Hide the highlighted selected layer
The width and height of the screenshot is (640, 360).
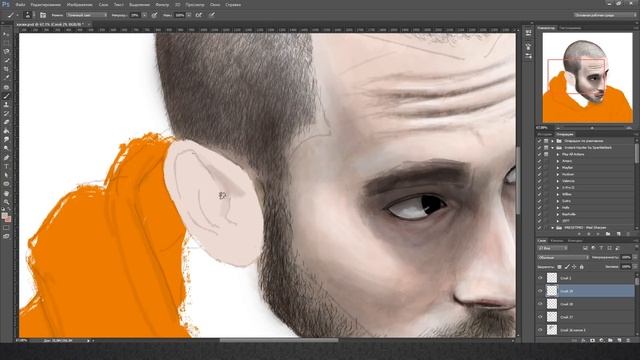coord(540,291)
